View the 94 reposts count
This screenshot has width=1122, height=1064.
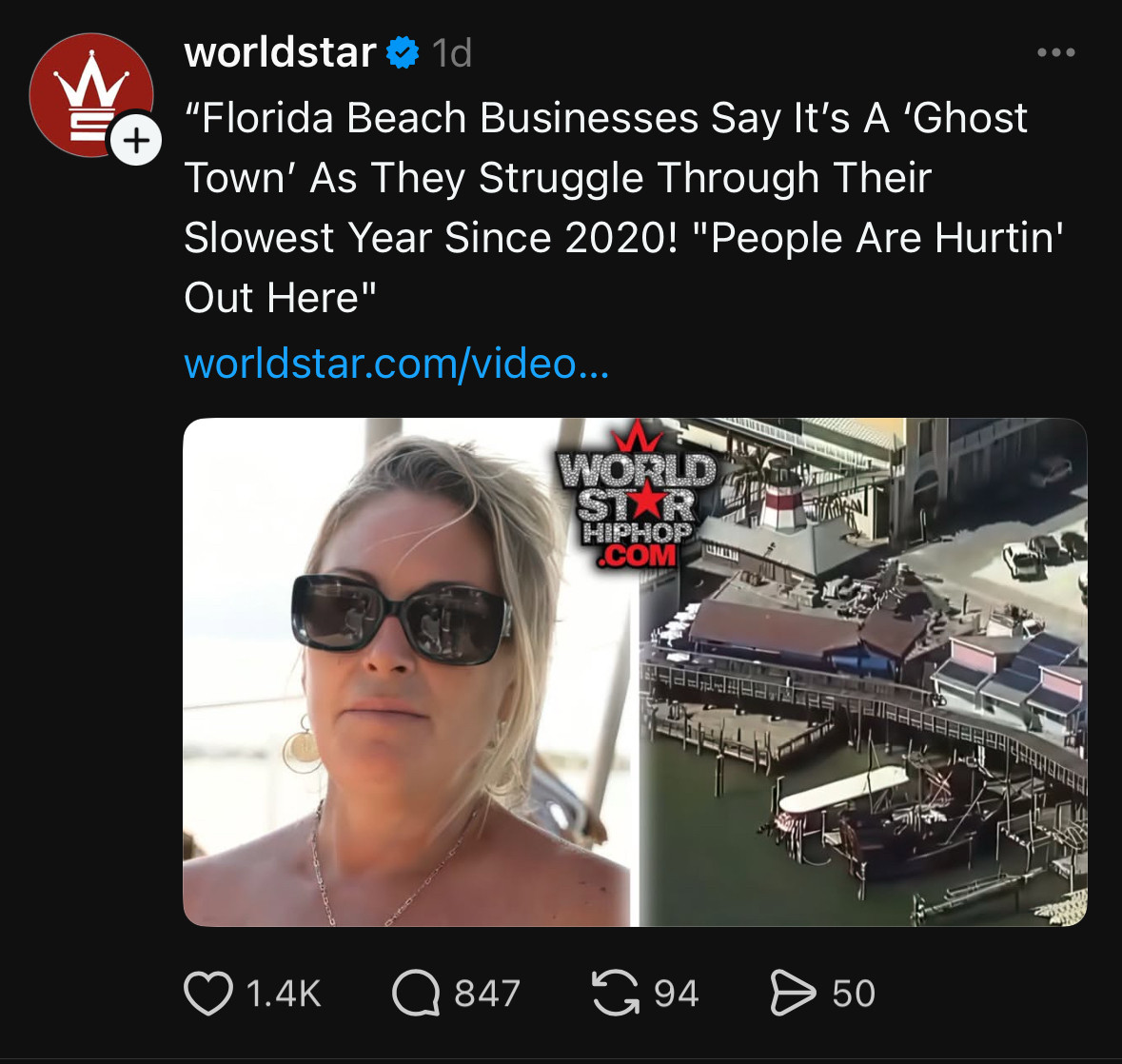tap(677, 994)
